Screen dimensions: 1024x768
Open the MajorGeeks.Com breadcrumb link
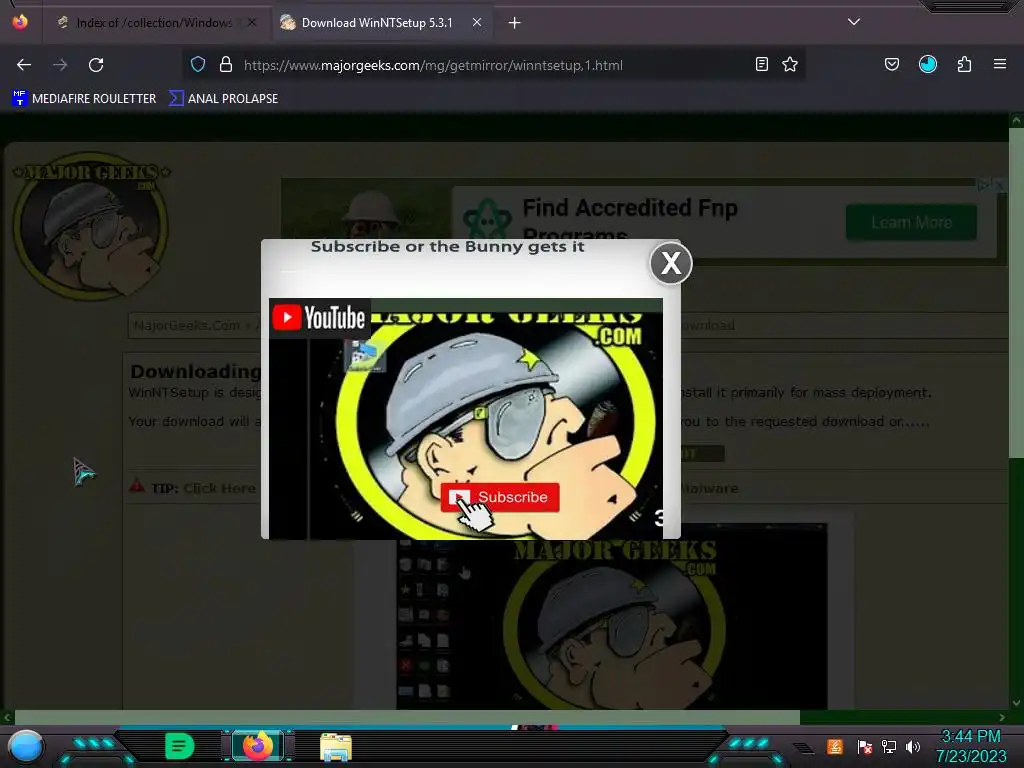point(187,325)
